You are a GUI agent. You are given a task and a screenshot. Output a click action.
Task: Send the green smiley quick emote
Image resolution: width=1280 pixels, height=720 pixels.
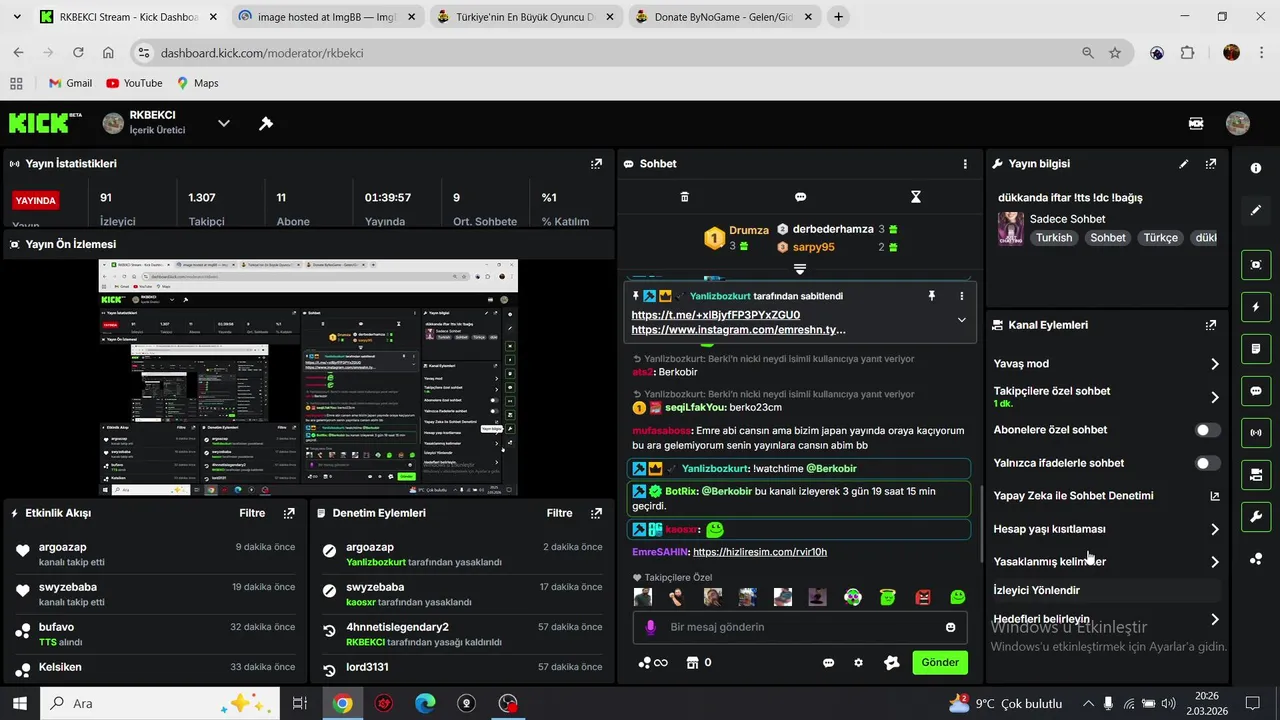pyautogui.click(x=958, y=597)
